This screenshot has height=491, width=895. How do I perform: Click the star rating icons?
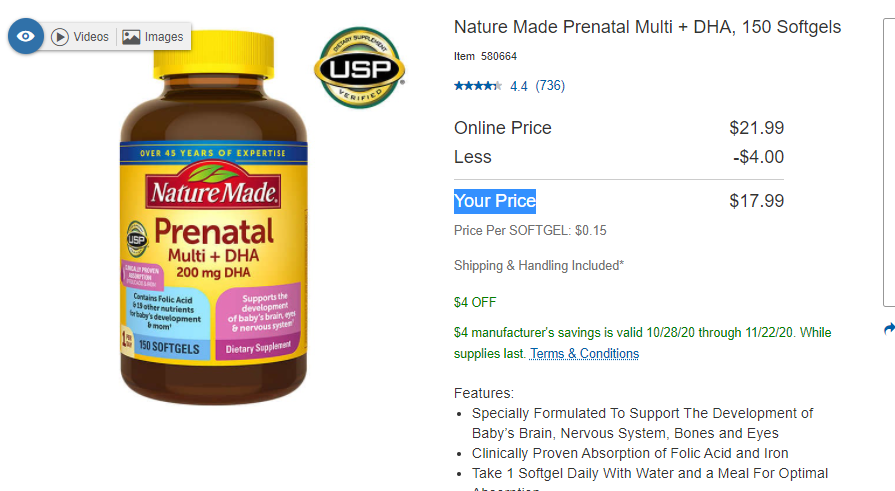478,86
